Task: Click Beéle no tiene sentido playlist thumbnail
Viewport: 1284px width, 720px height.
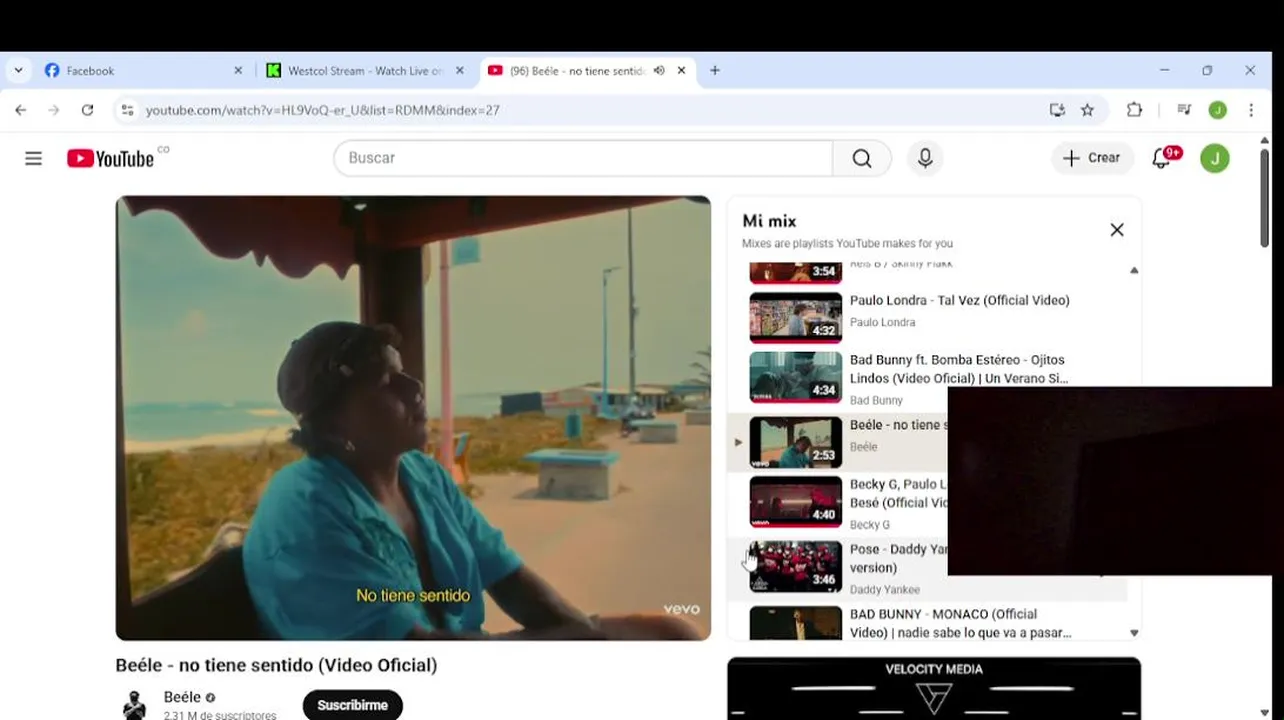Action: (796, 442)
